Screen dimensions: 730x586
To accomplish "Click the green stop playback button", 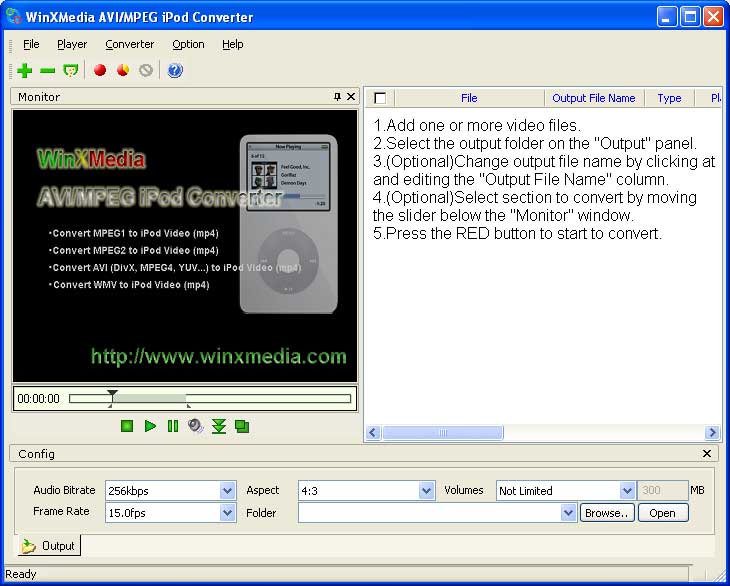I will (x=127, y=426).
